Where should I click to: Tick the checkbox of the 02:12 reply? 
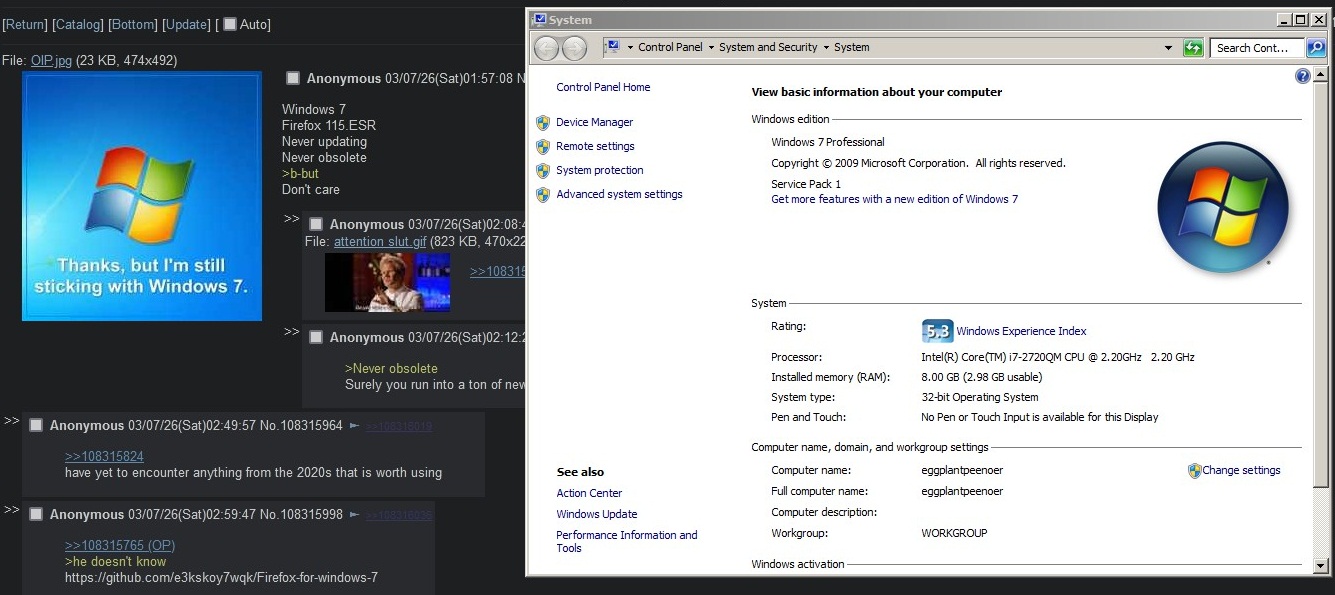point(316,337)
